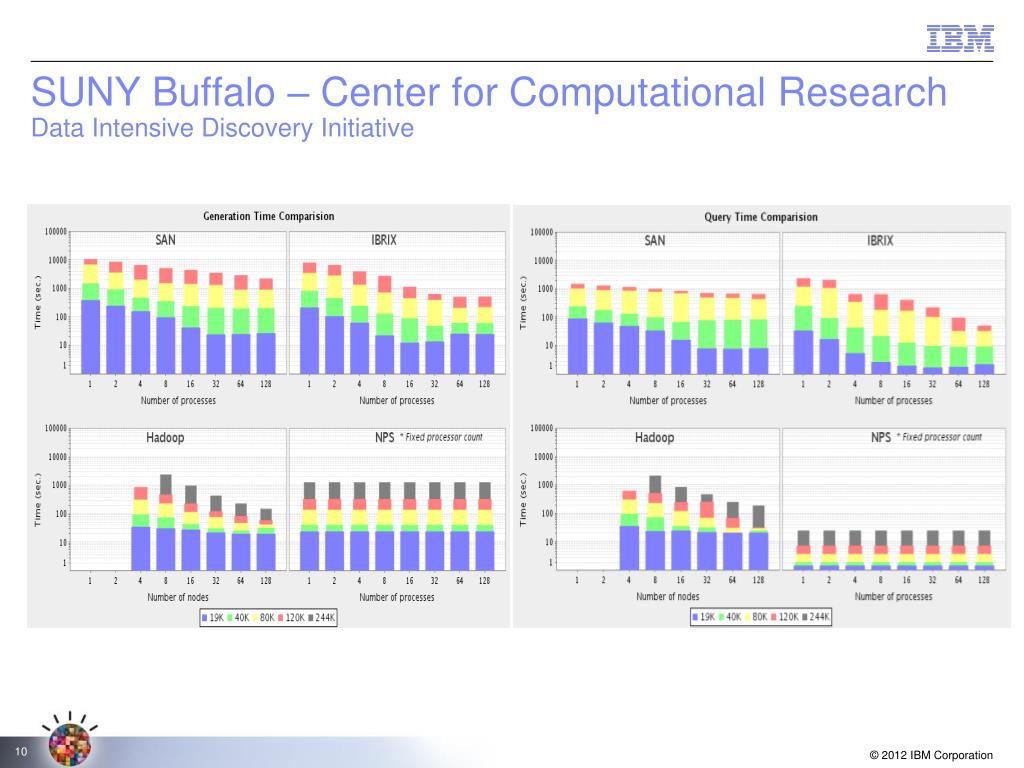
Task: Click 'Number of nodes' axis label in Generation chart
Action: point(178,597)
